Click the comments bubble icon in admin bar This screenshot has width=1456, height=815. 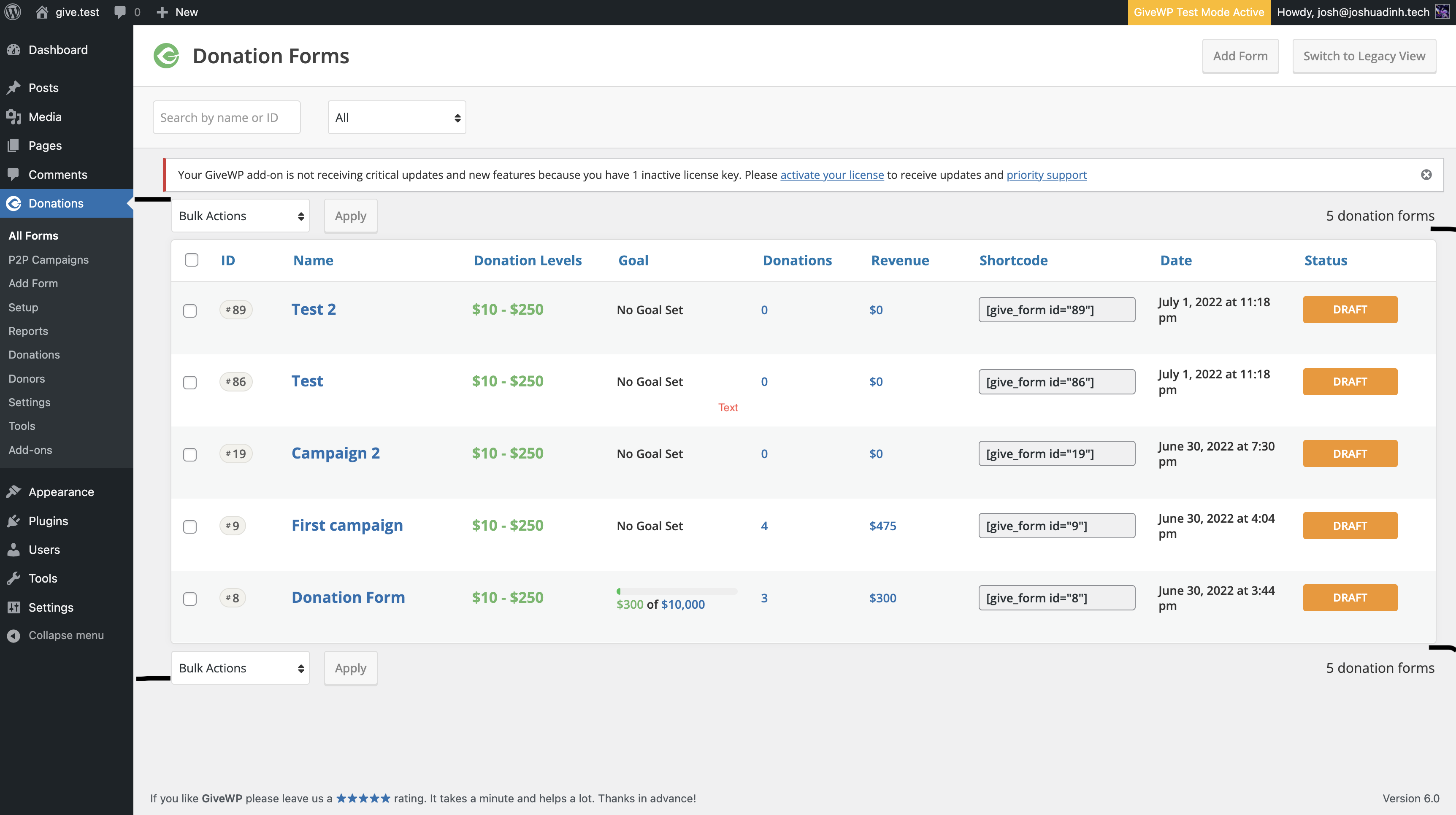point(120,12)
